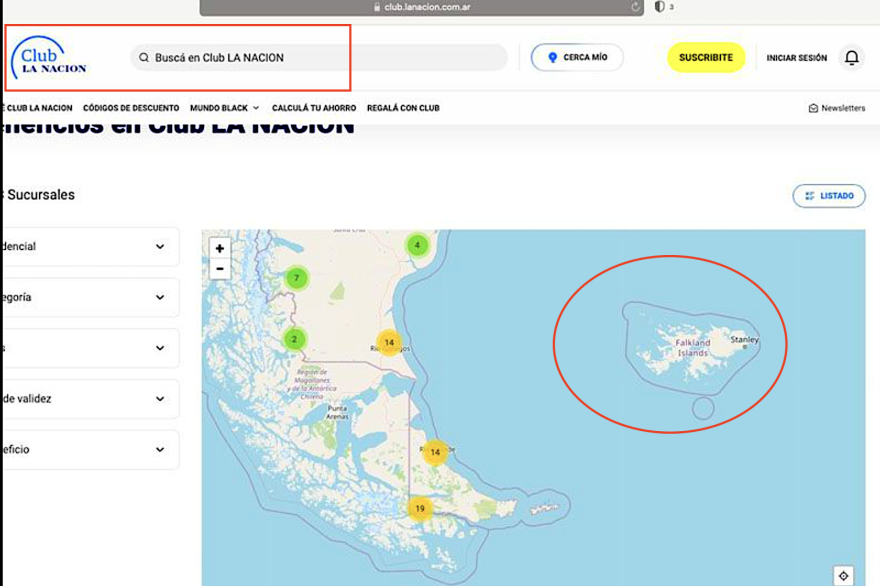Click the yellow cluster marker labeled 19
Screen dimensions: 880x586
click(419, 508)
